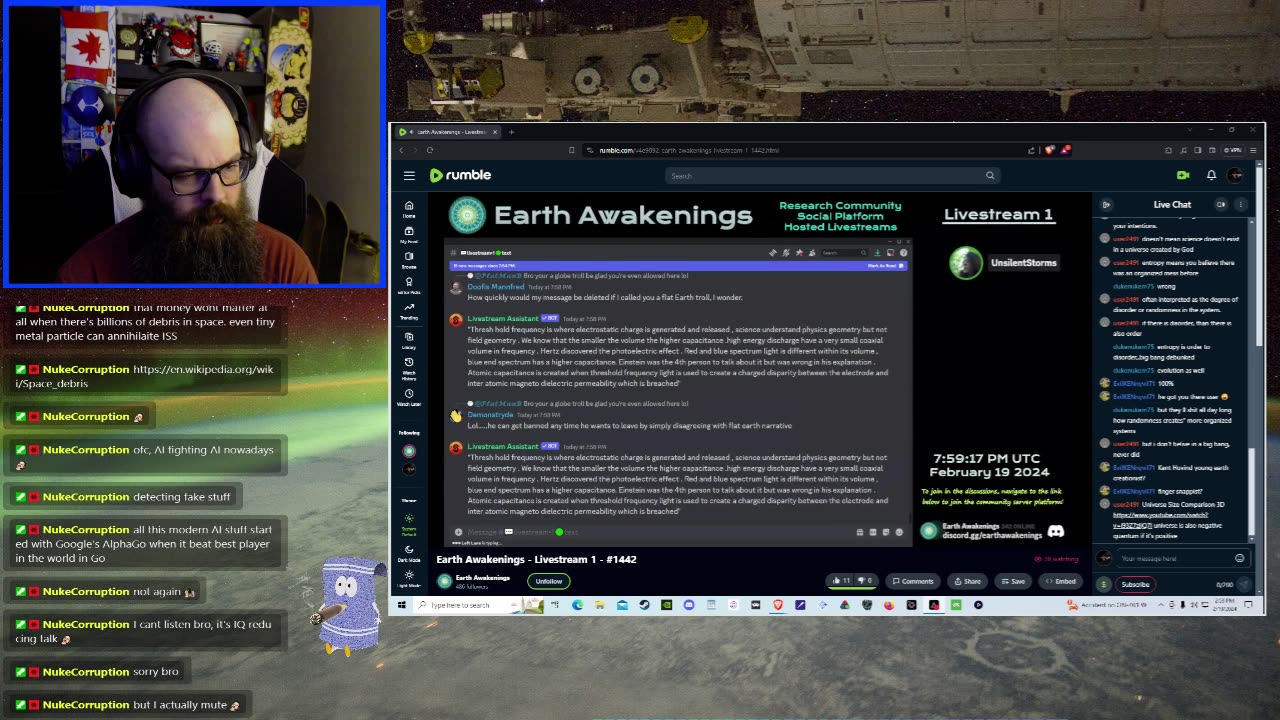Open second followed channel avatar in sidebar
The image size is (1280, 720).
click(x=409, y=469)
